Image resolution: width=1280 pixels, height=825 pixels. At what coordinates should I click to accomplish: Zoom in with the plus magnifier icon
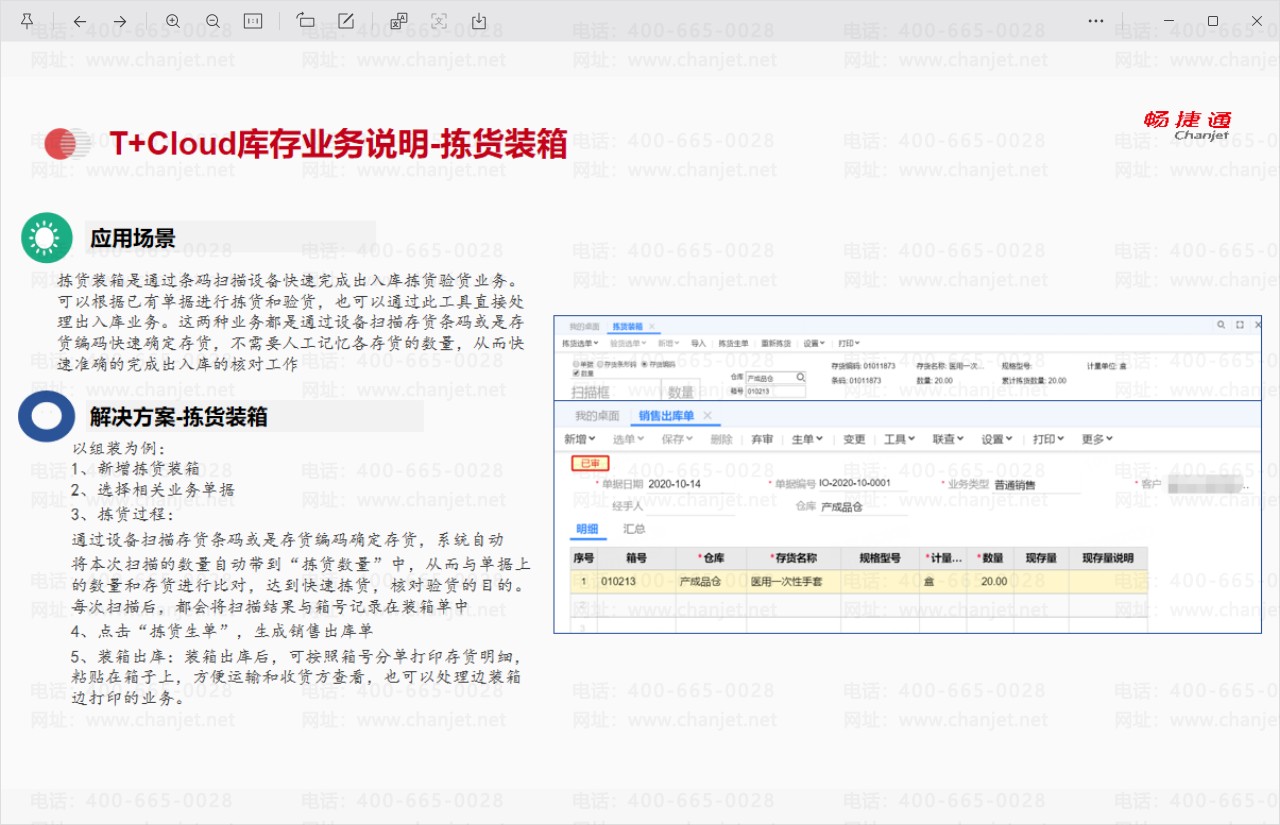173,21
